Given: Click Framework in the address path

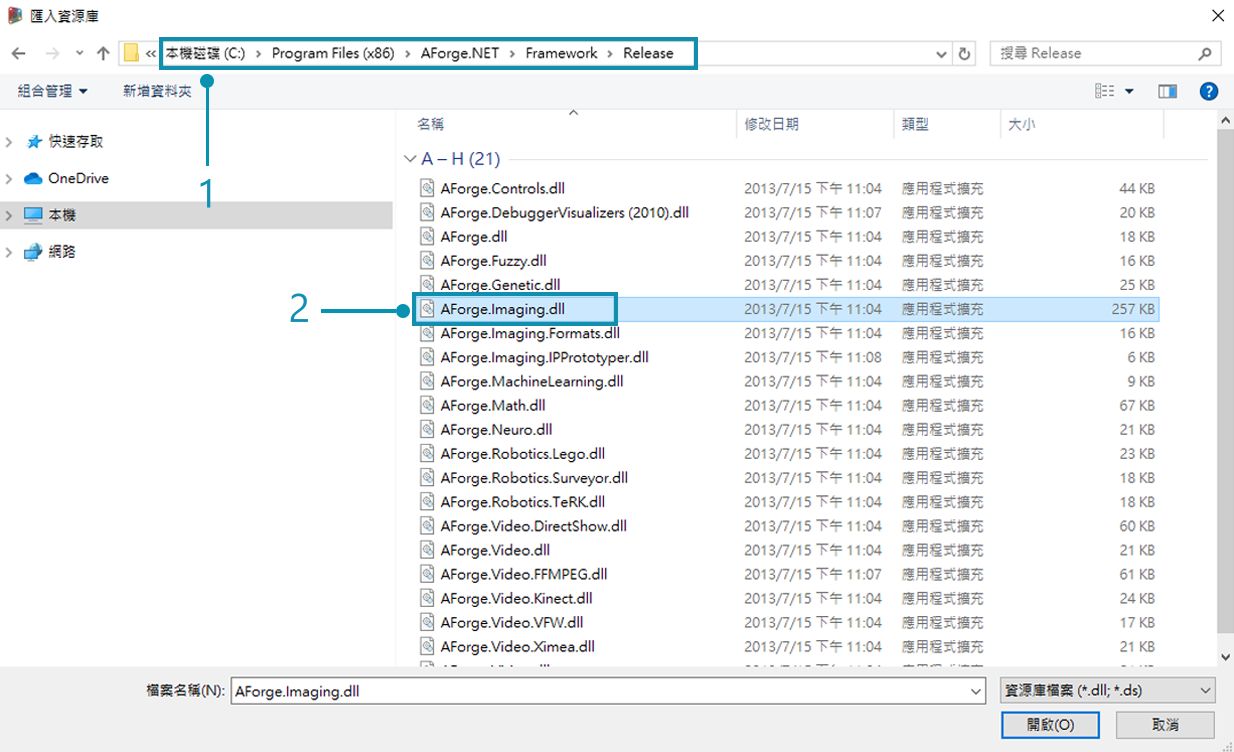Looking at the screenshot, I should [x=562, y=53].
